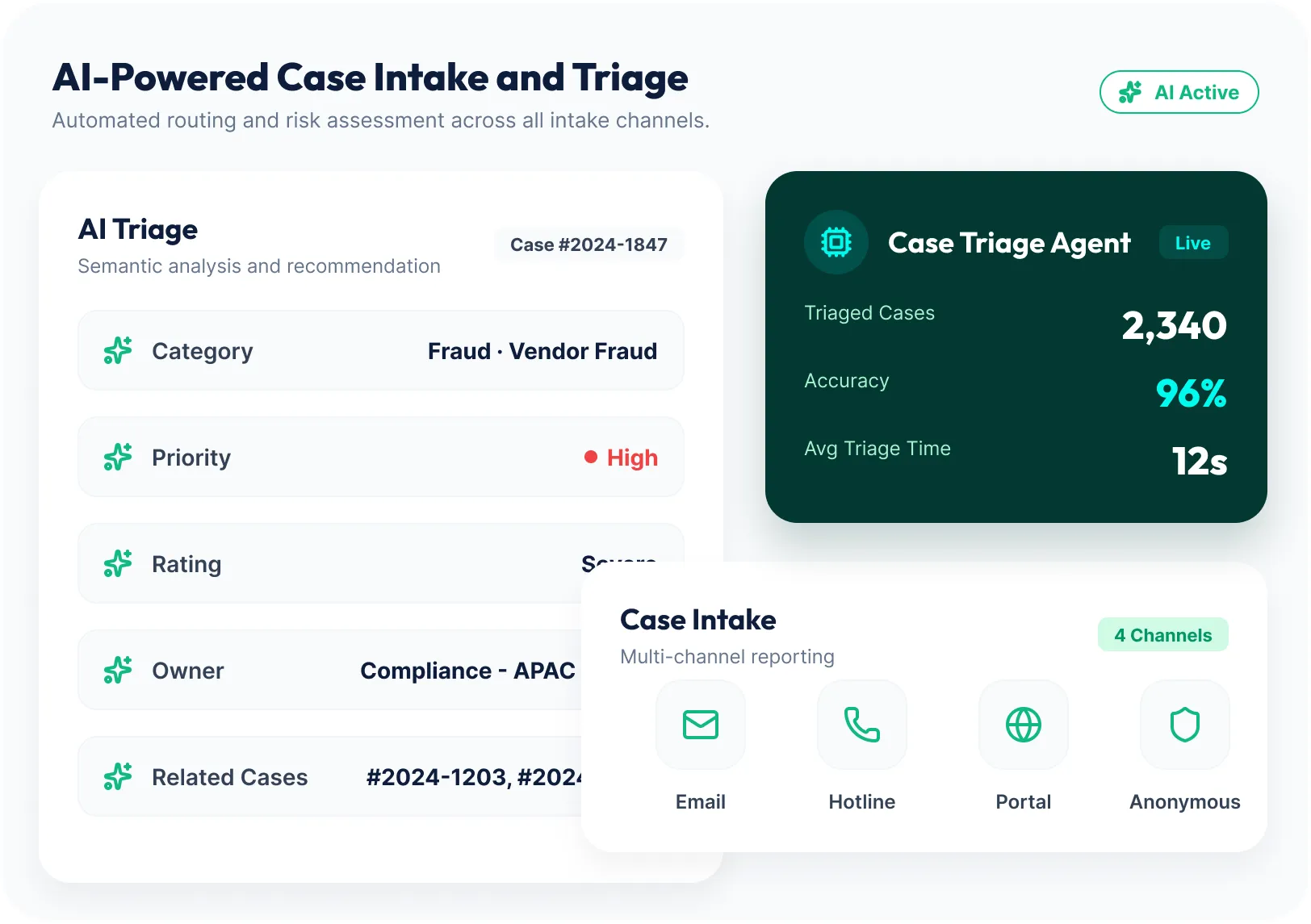
Task: Choose the Anonymous shield channel icon
Action: click(x=1185, y=725)
